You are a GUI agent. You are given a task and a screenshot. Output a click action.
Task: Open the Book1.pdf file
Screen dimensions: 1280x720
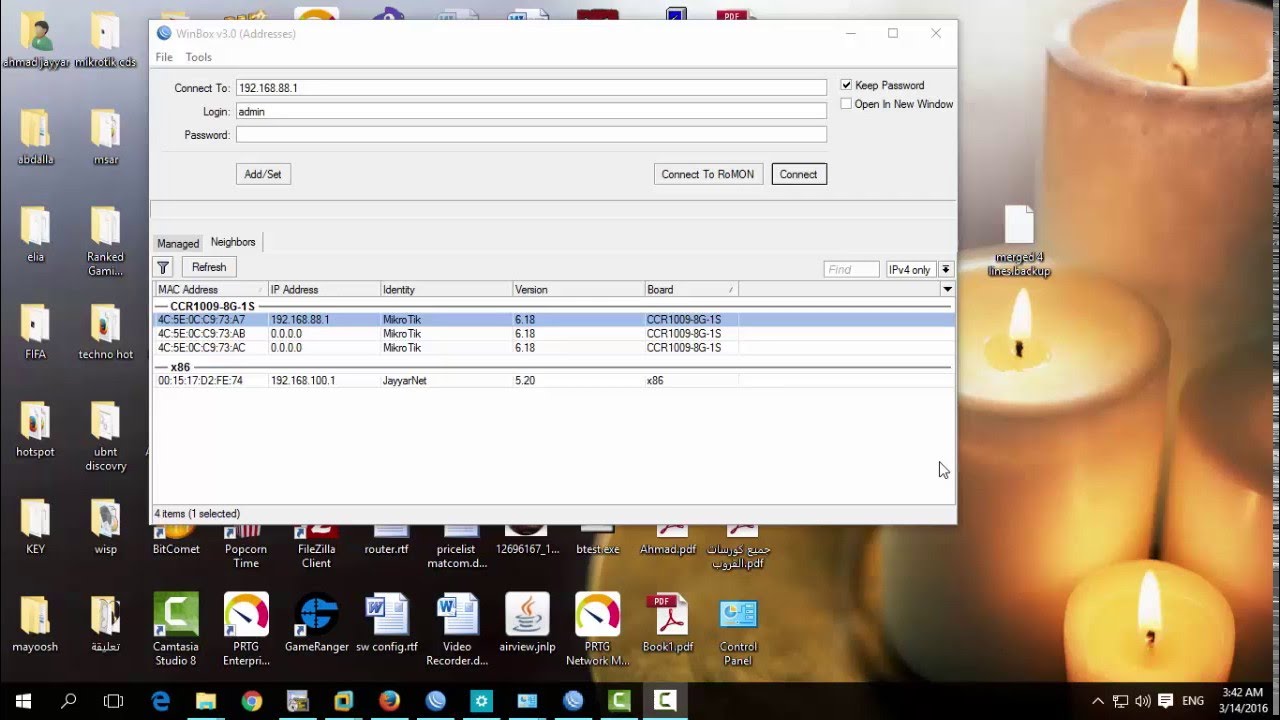pos(668,623)
